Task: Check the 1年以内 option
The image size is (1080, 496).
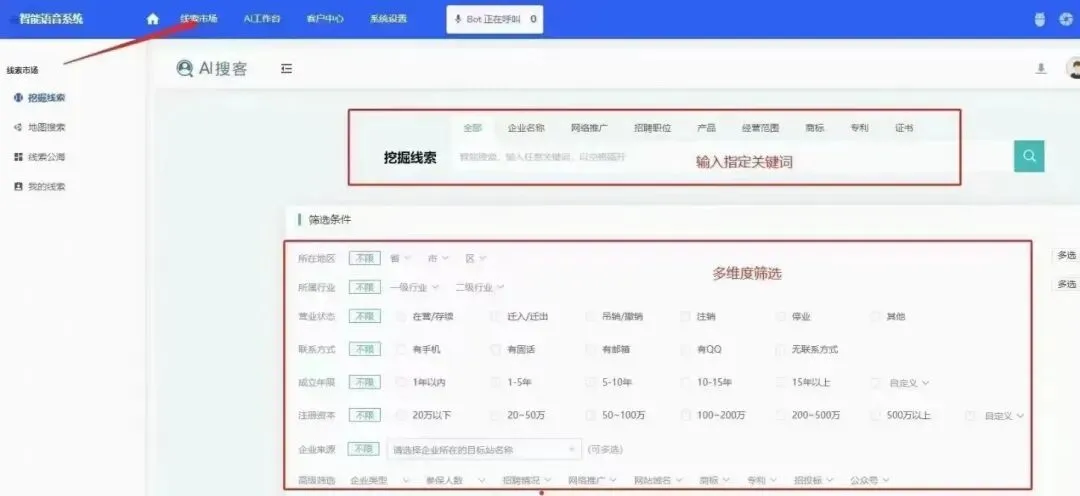Action: tap(401, 382)
